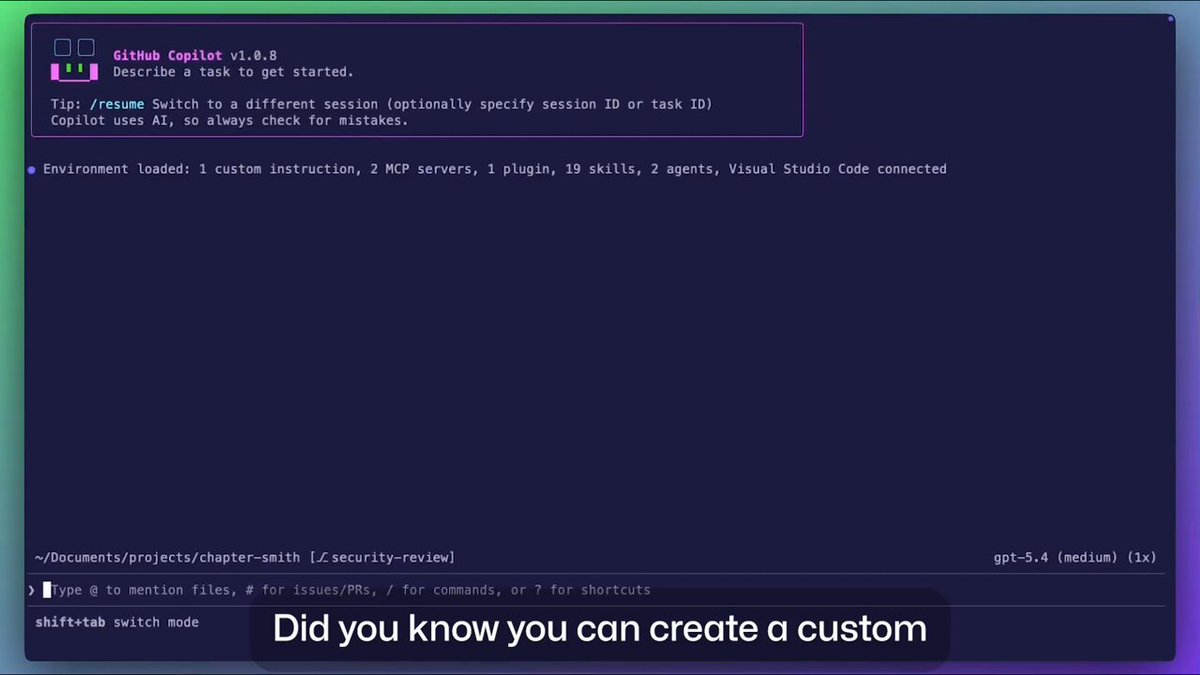Click the GitHub Copilot title text
The width and height of the screenshot is (1200, 675).
point(168,55)
